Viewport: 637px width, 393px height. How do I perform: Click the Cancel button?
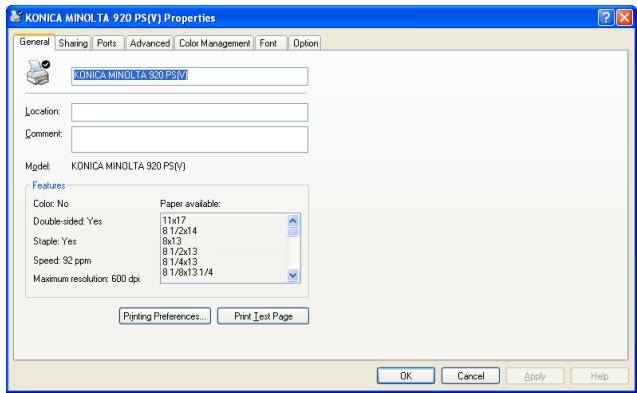pos(470,376)
